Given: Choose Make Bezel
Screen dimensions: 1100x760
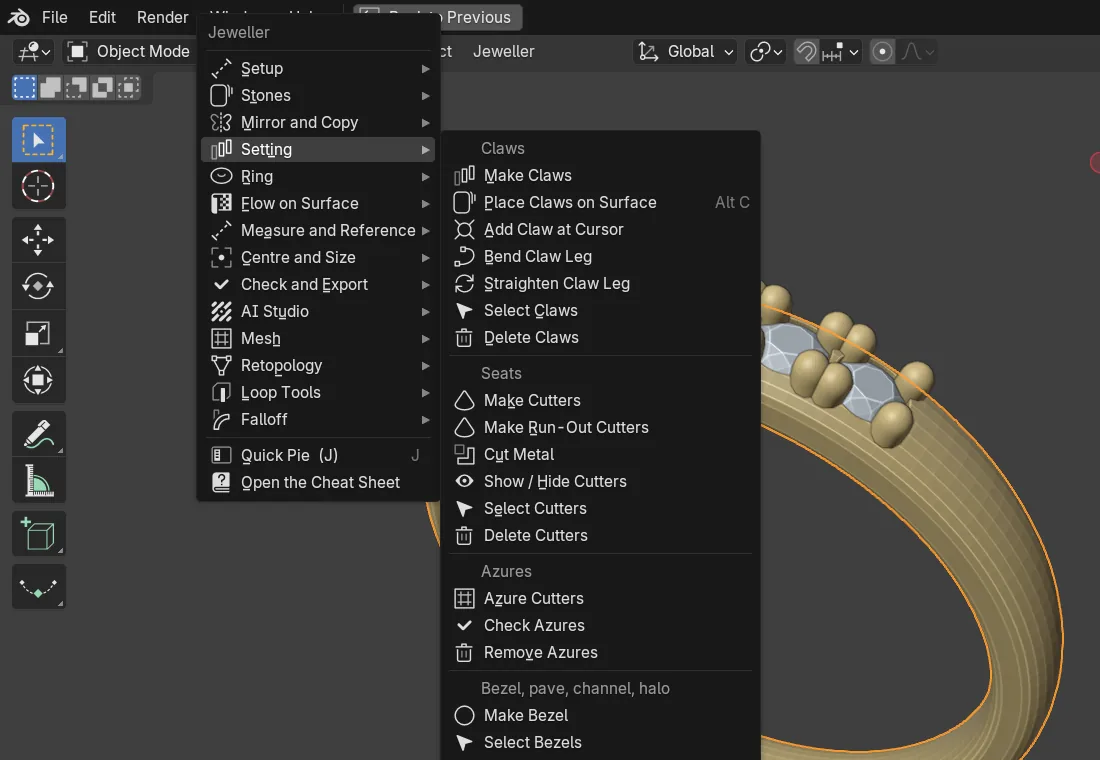Looking at the screenshot, I should point(601,715).
